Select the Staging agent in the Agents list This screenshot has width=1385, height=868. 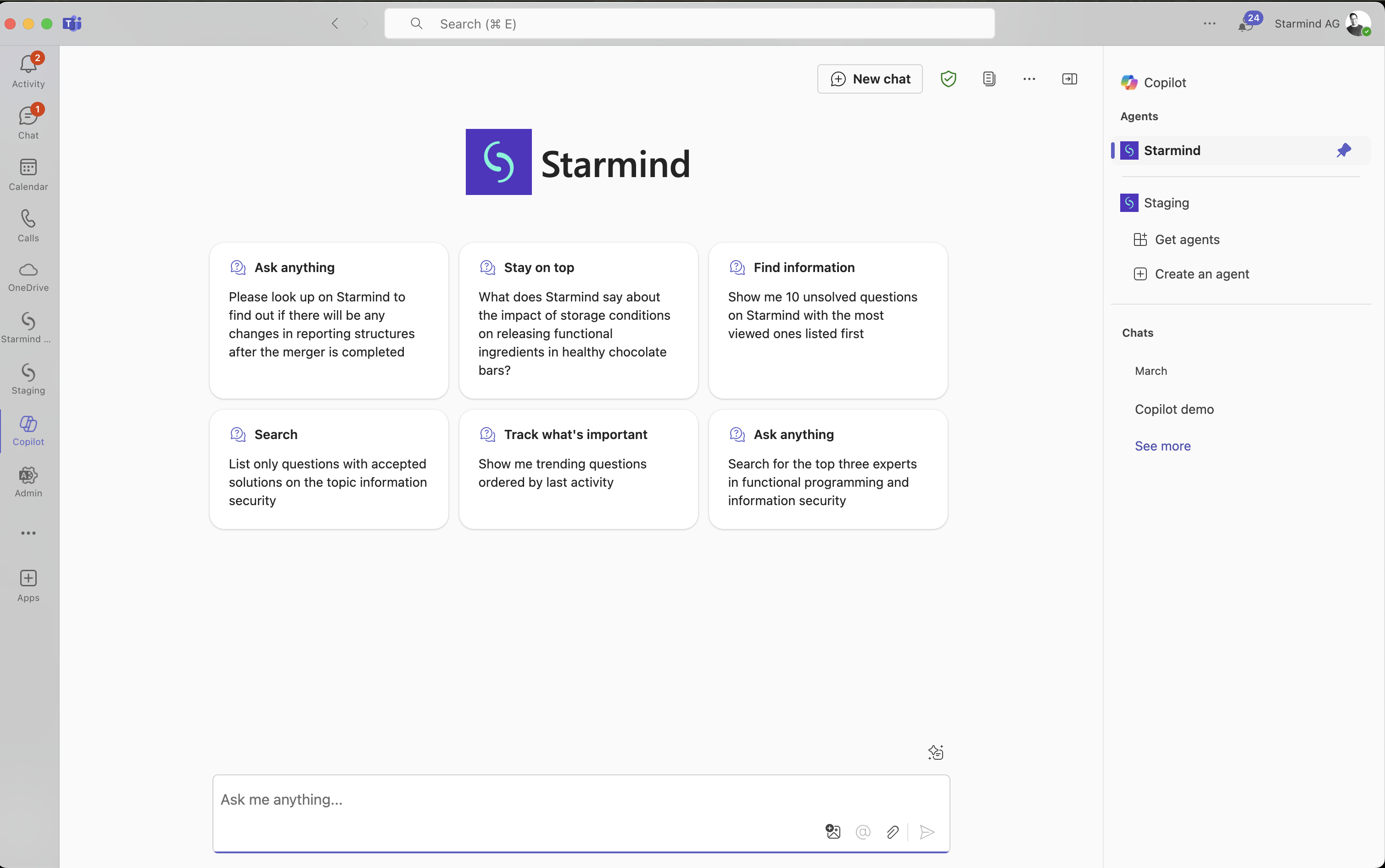[x=1166, y=203]
